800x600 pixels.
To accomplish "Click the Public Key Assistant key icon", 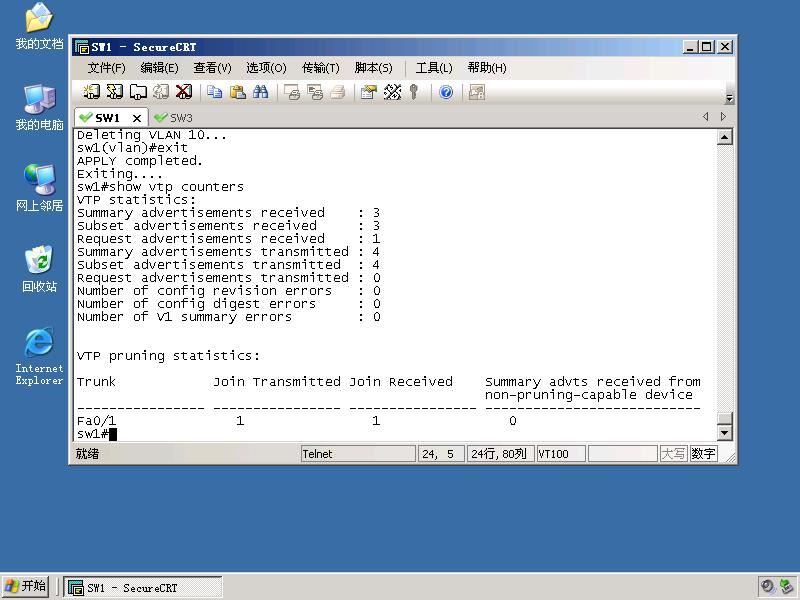I will click(414, 92).
